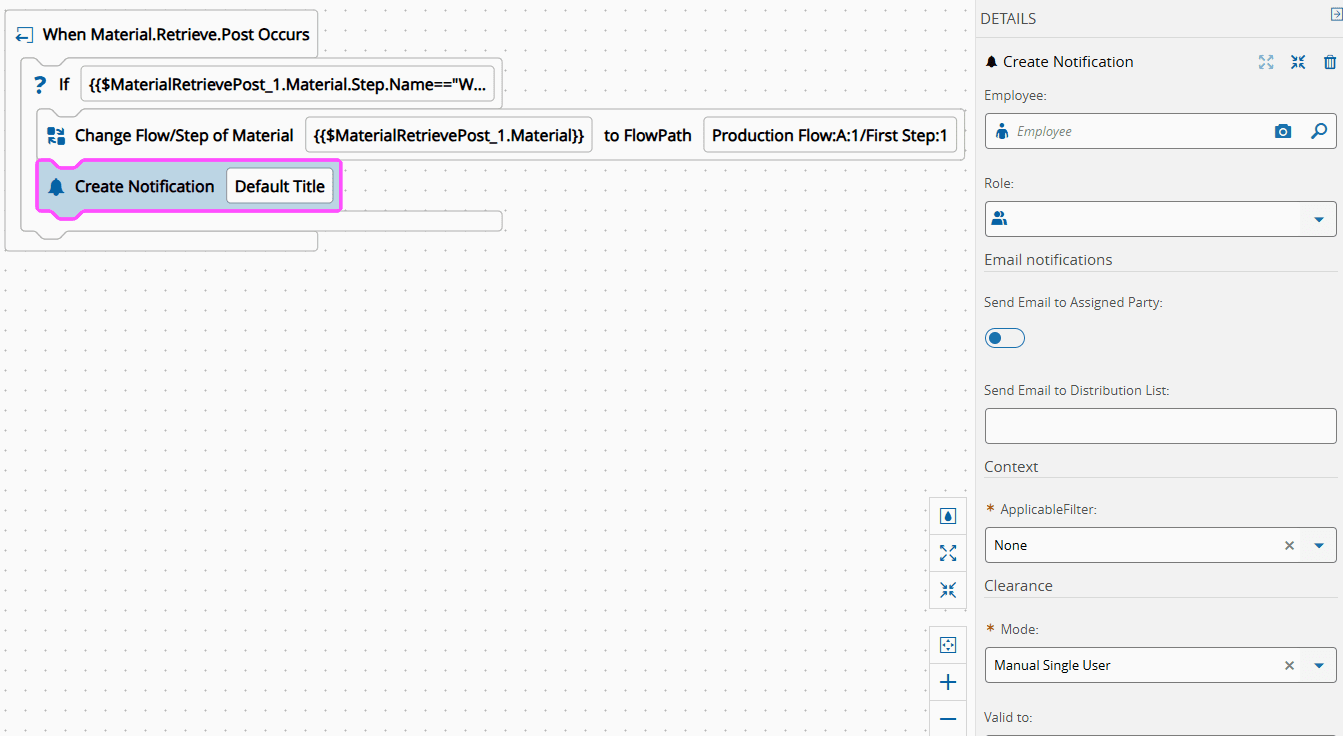Screen dimensions: 1343x736
Task: Zoom out with the minus button
Action: point(948,719)
